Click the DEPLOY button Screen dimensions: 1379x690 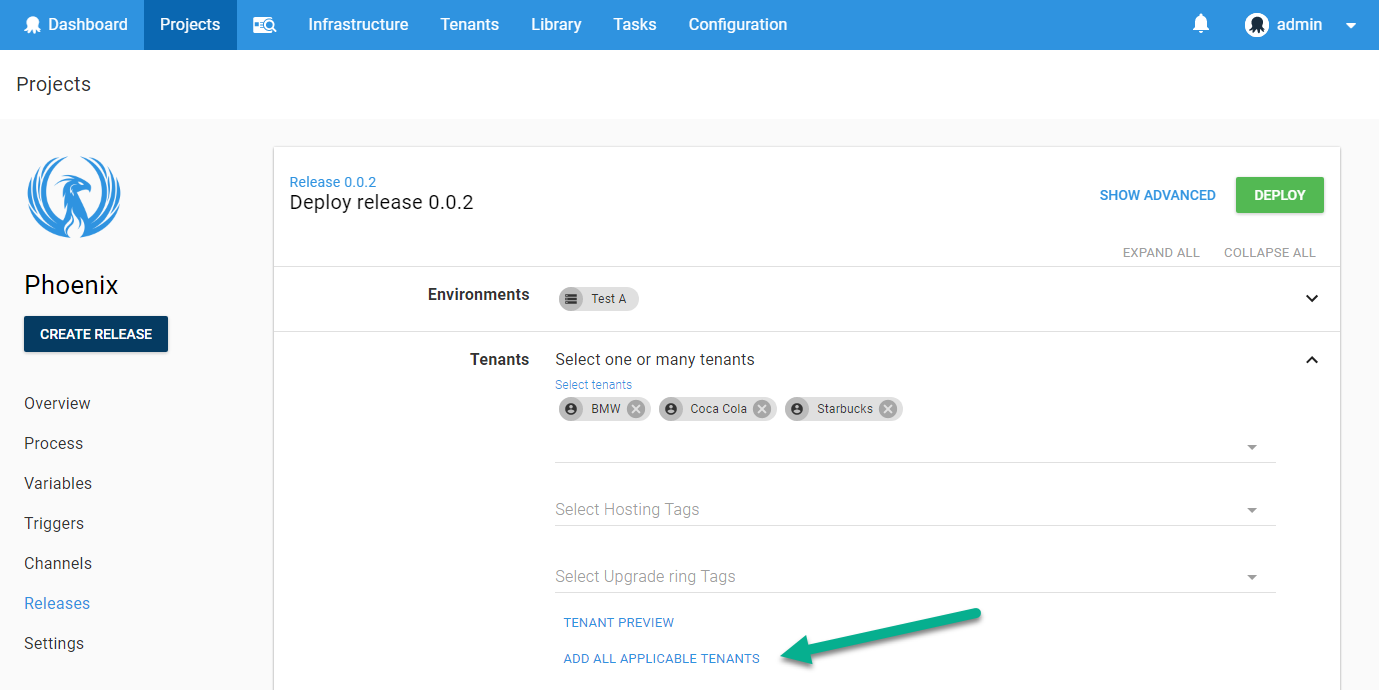[x=1279, y=195]
